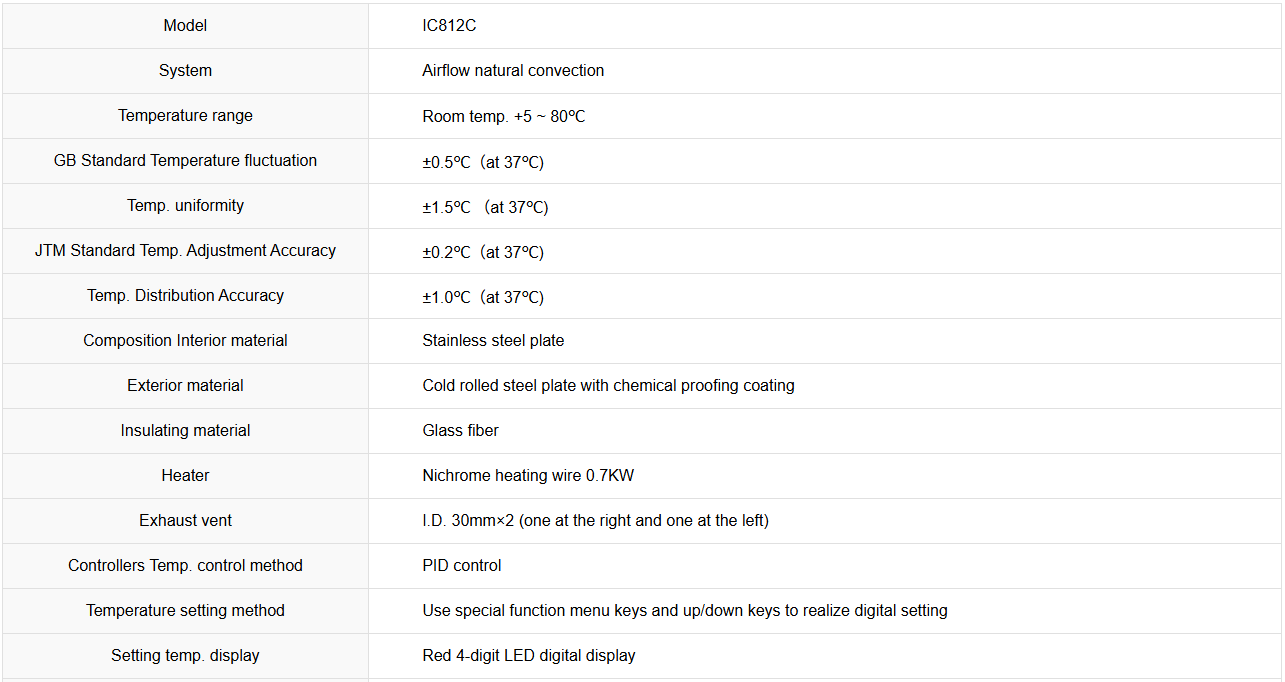
Task: Click the Exterior material label
Action: (185, 386)
